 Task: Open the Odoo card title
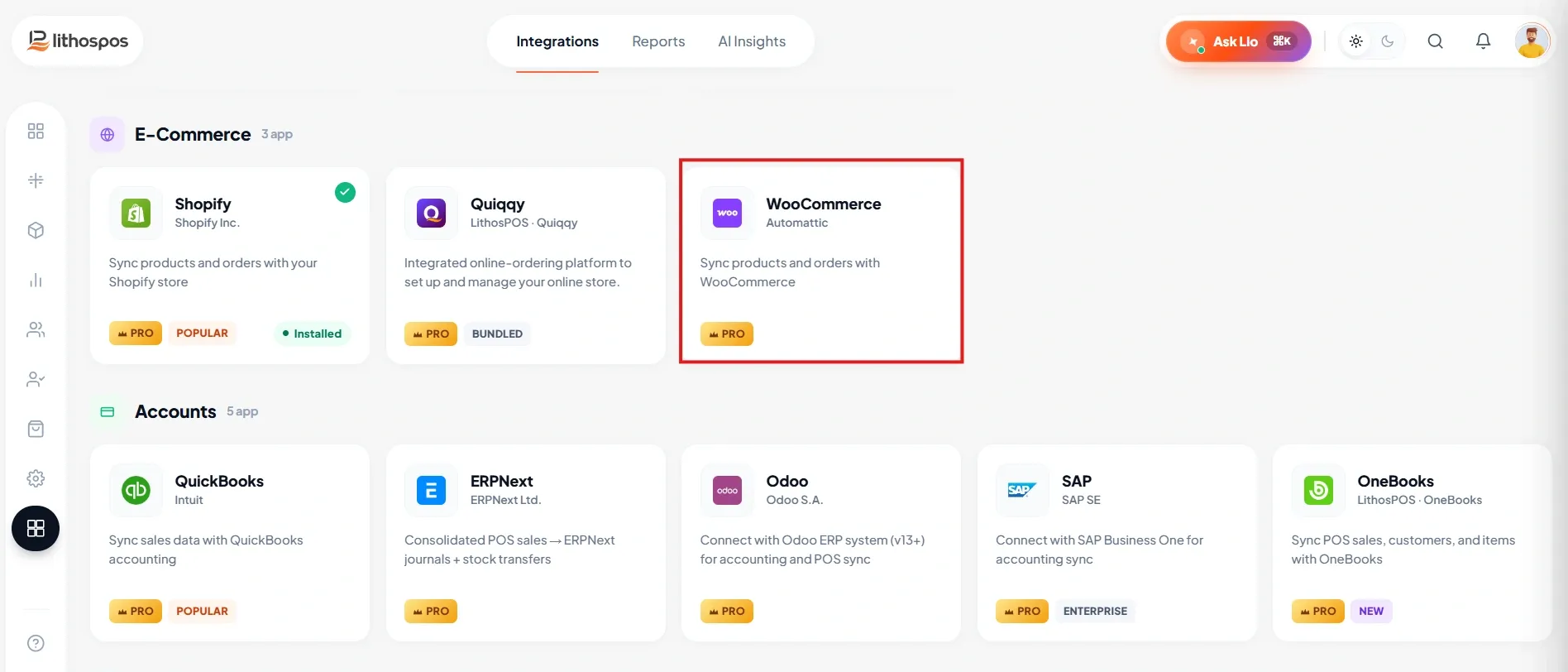point(787,481)
